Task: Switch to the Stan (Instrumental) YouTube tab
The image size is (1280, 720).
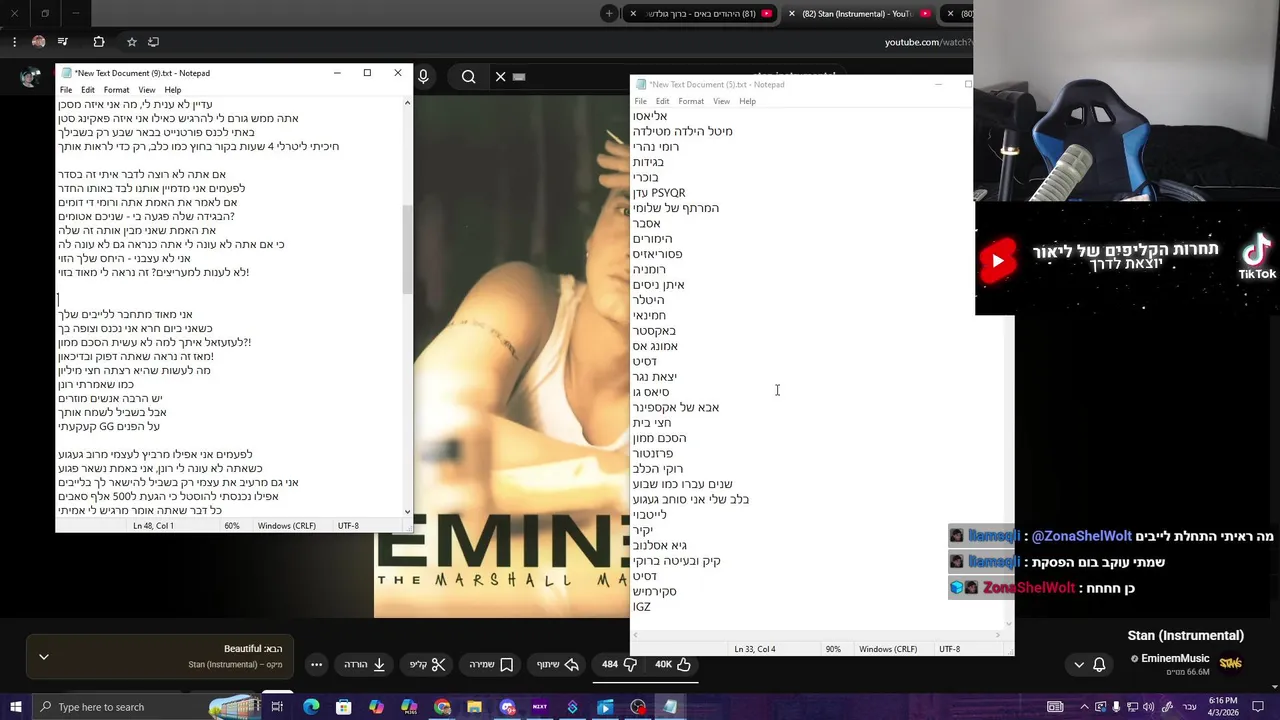Action: point(860,13)
